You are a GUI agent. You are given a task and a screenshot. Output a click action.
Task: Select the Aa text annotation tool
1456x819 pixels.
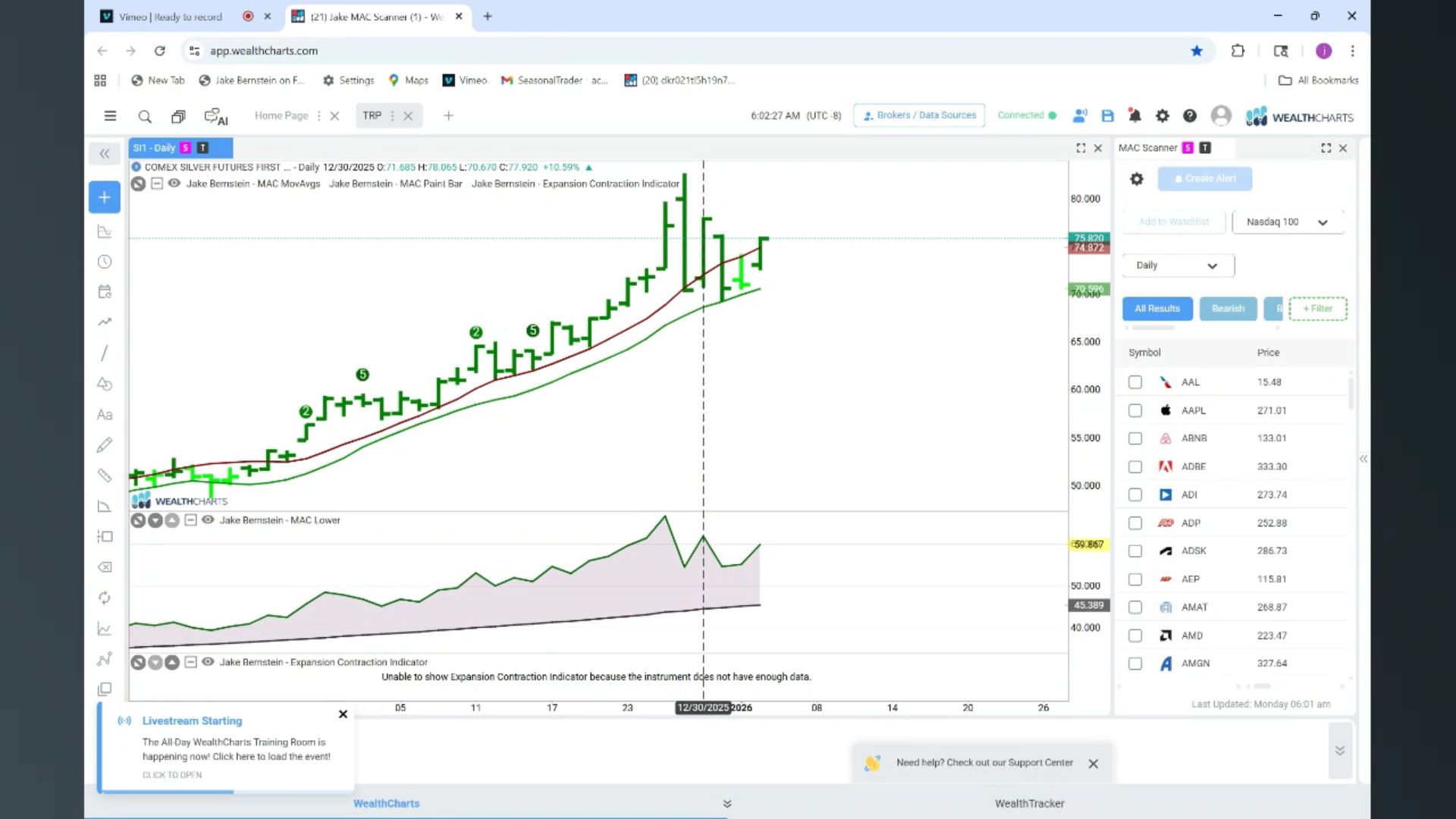point(105,415)
